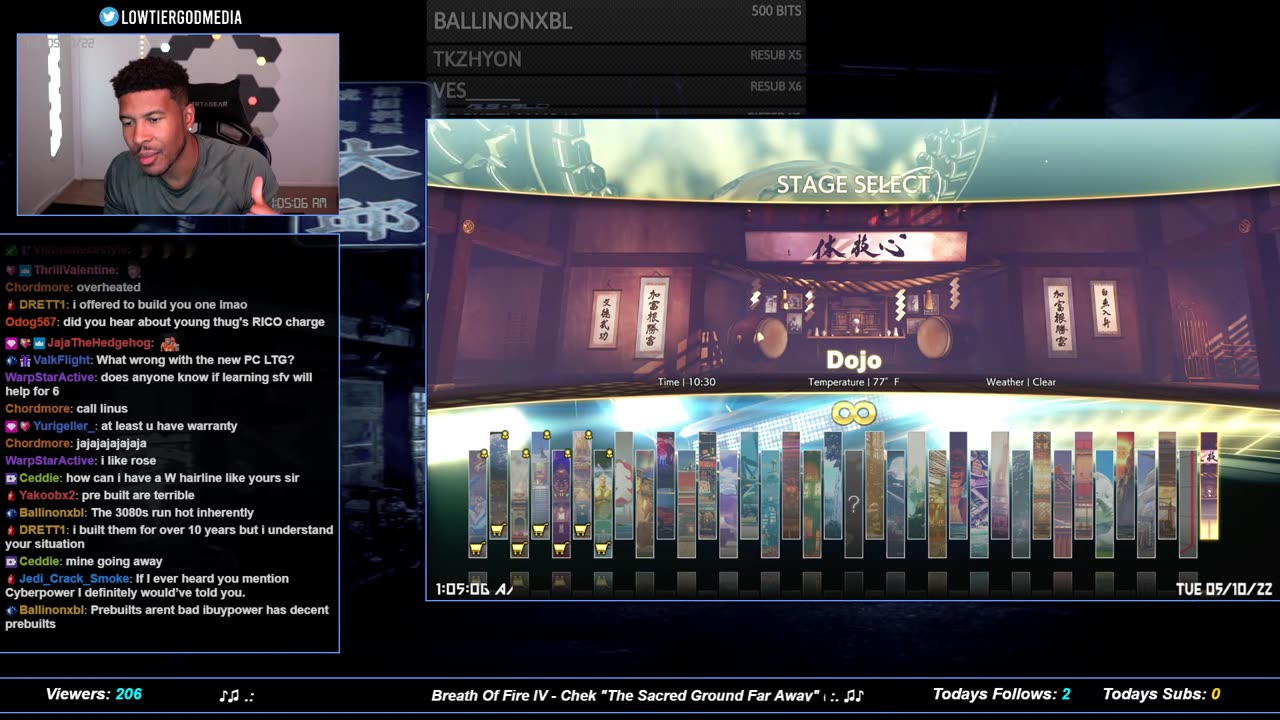The image size is (1280, 720).
Task: Click badge beside Ballinonxbl 'Prebuilts arent bad'
Action: click(10, 610)
